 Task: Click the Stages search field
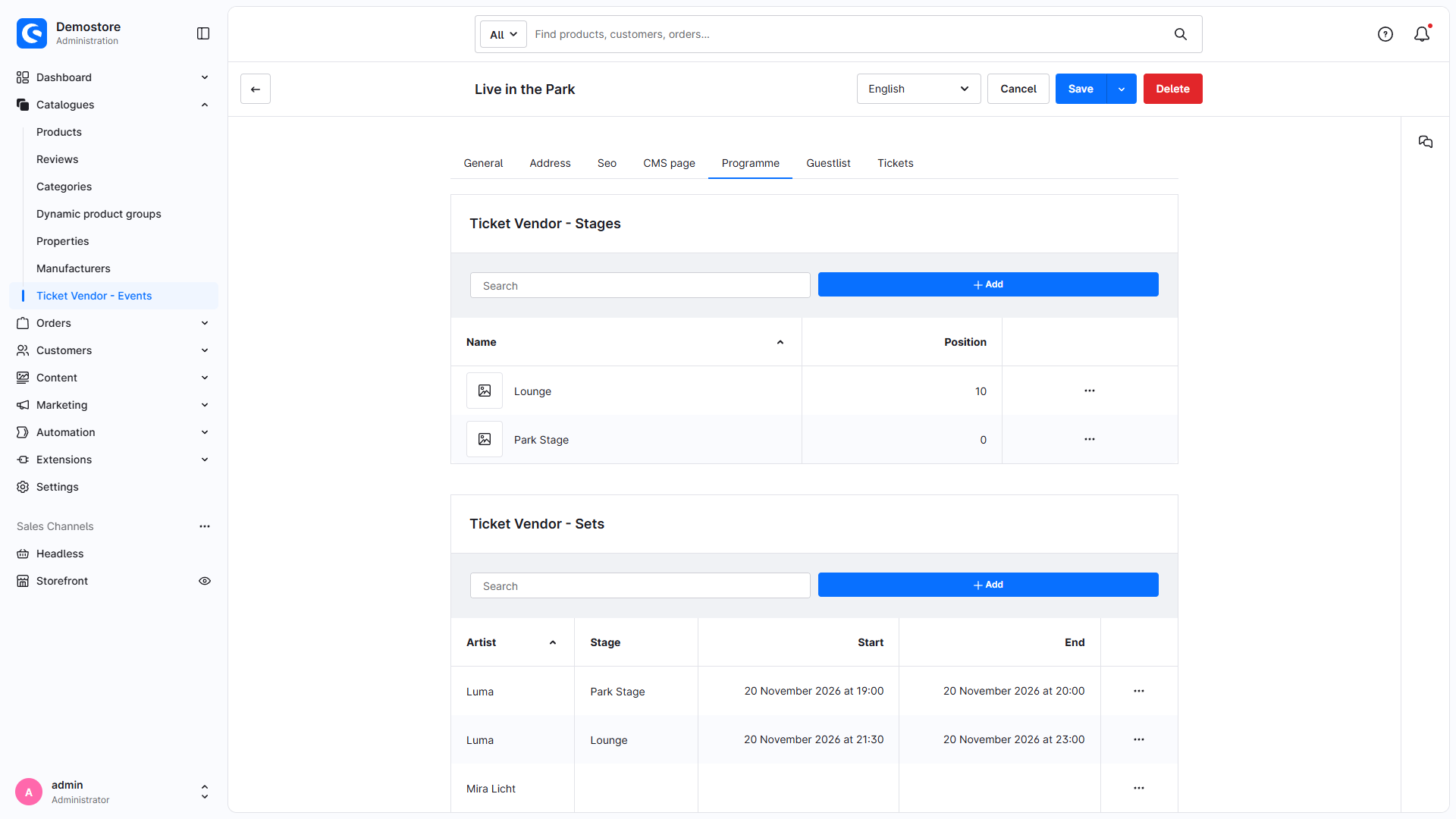tap(640, 285)
